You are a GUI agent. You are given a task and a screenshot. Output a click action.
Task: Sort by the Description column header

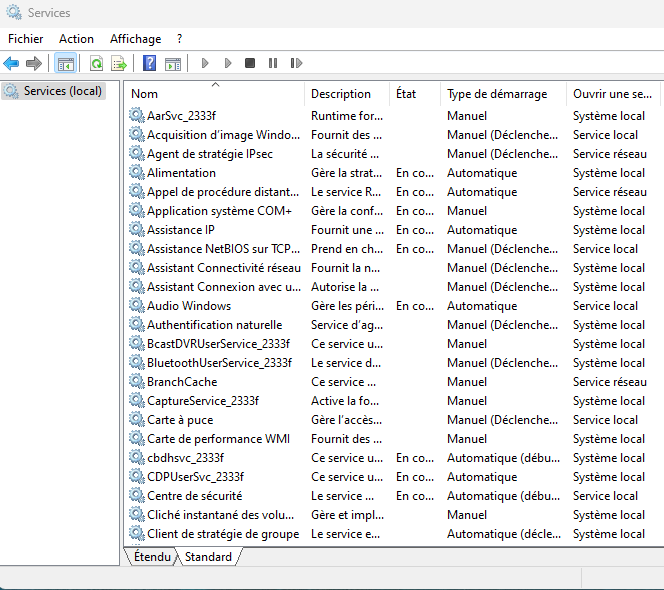[346, 94]
